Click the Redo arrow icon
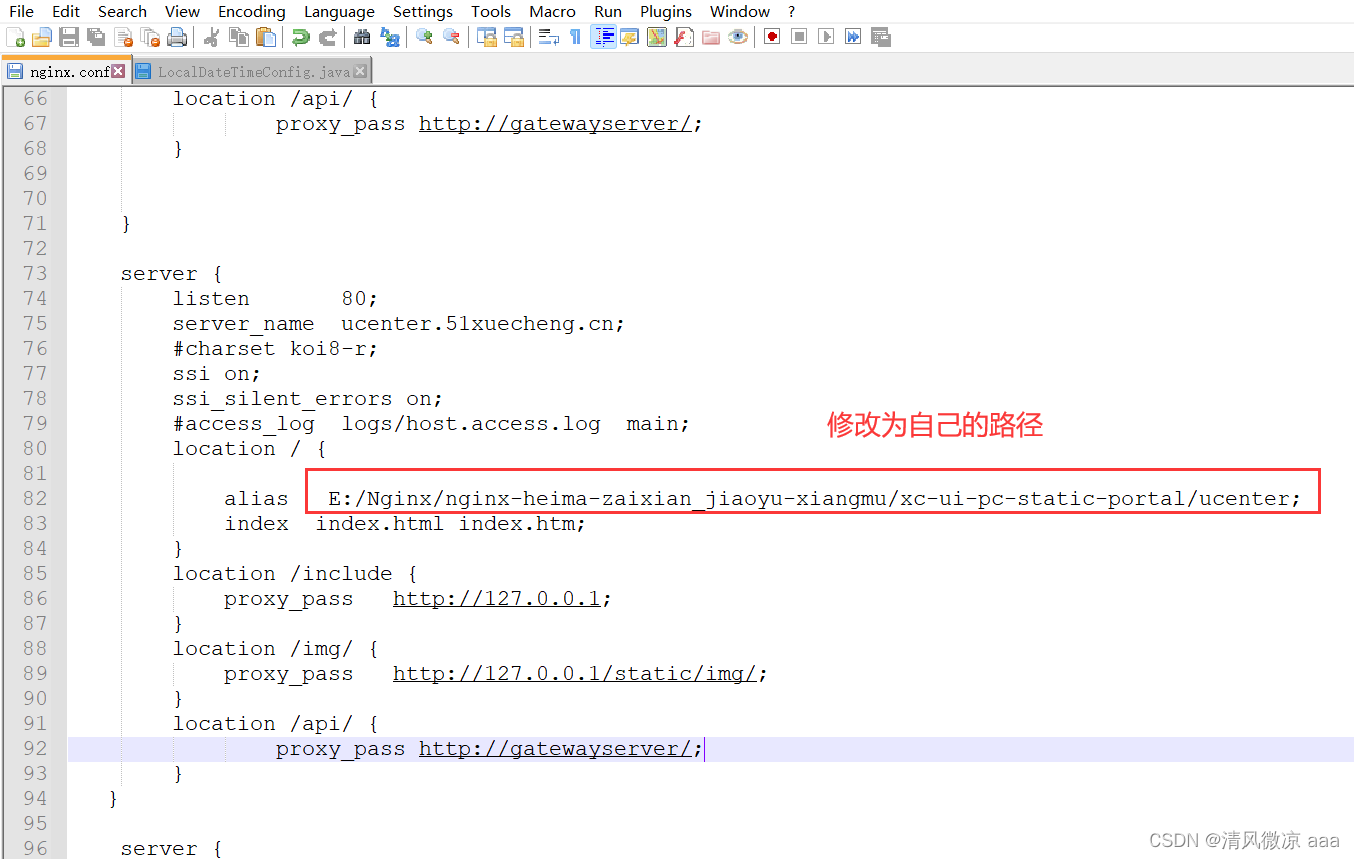Image resolution: width=1354 pixels, height=859 pixels. (327, 38)
